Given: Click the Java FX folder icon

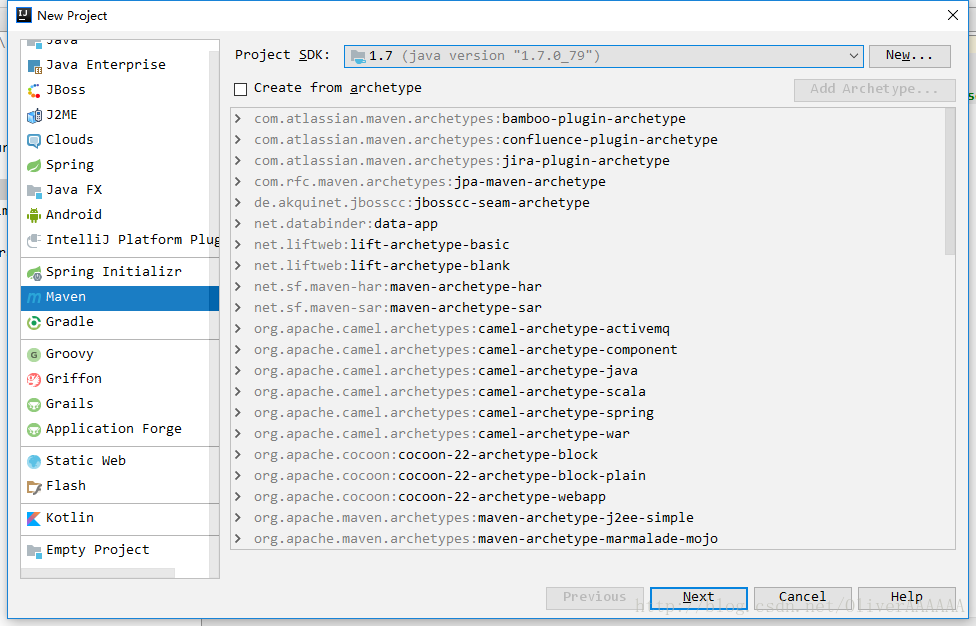Looking at the screenshot, I should click(34, 190).
